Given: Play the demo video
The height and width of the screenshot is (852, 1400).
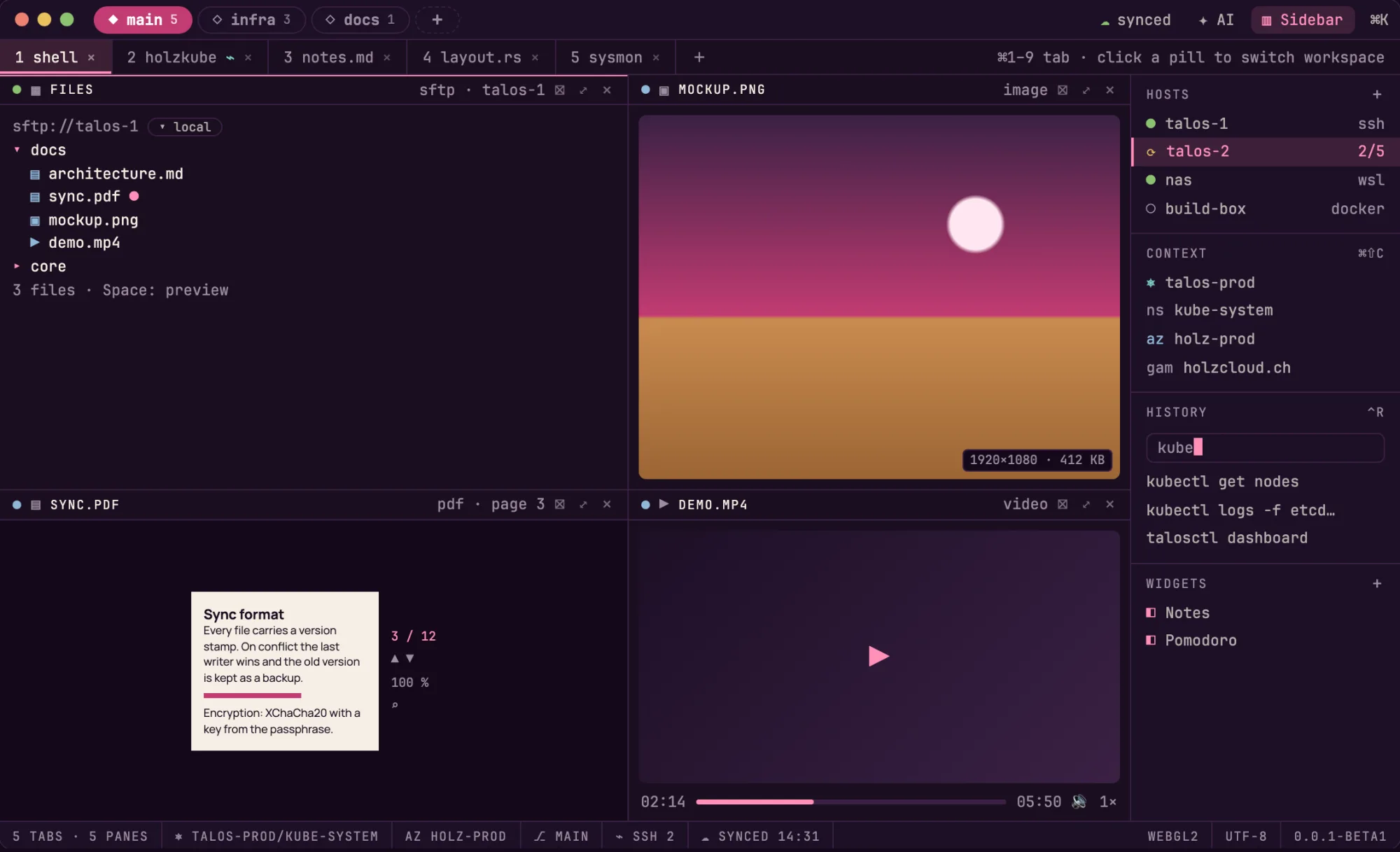Looking at the screenshot, I should click(x=878, y=656).
